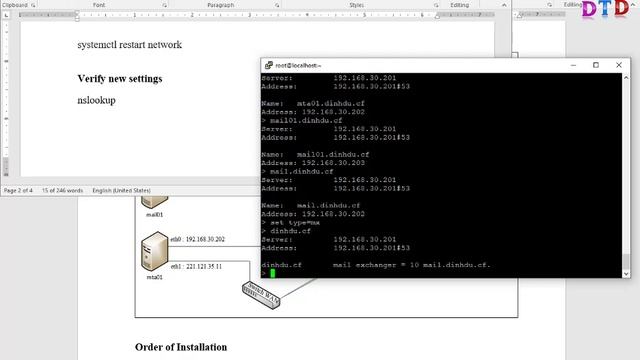The height and width of the screenshot is (360, 640).
Task: Collapse the Word ribbon with the chevron
Action: coord(504,5)
